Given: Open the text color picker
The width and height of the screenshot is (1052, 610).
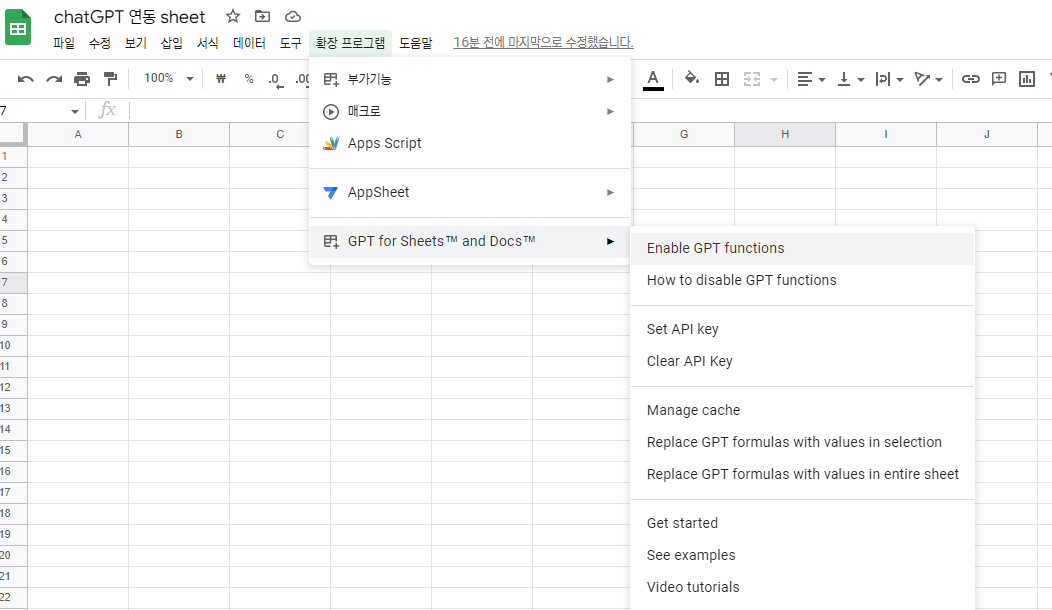Looking at the screenshot, I should click(653, 79).
